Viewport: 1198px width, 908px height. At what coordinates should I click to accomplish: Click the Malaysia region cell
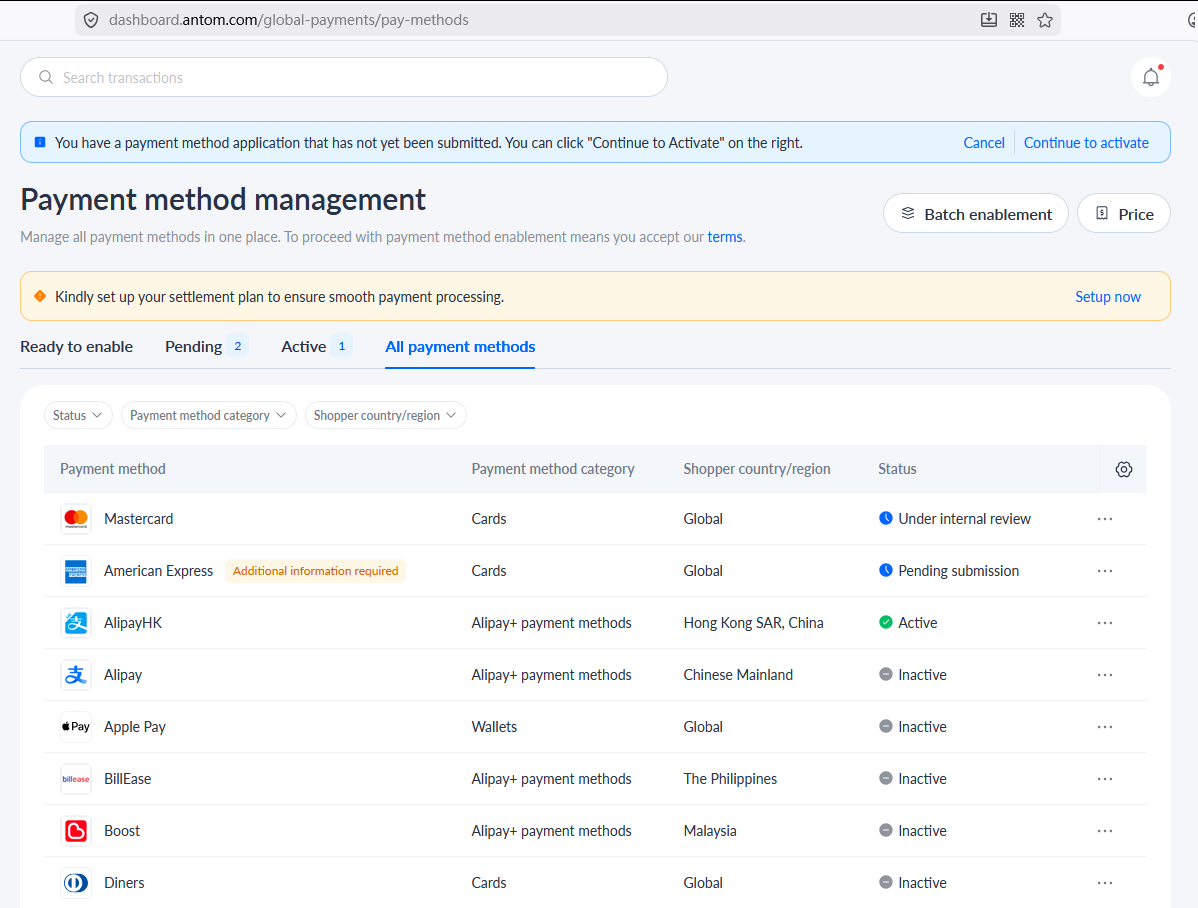(x=710, y=831)
